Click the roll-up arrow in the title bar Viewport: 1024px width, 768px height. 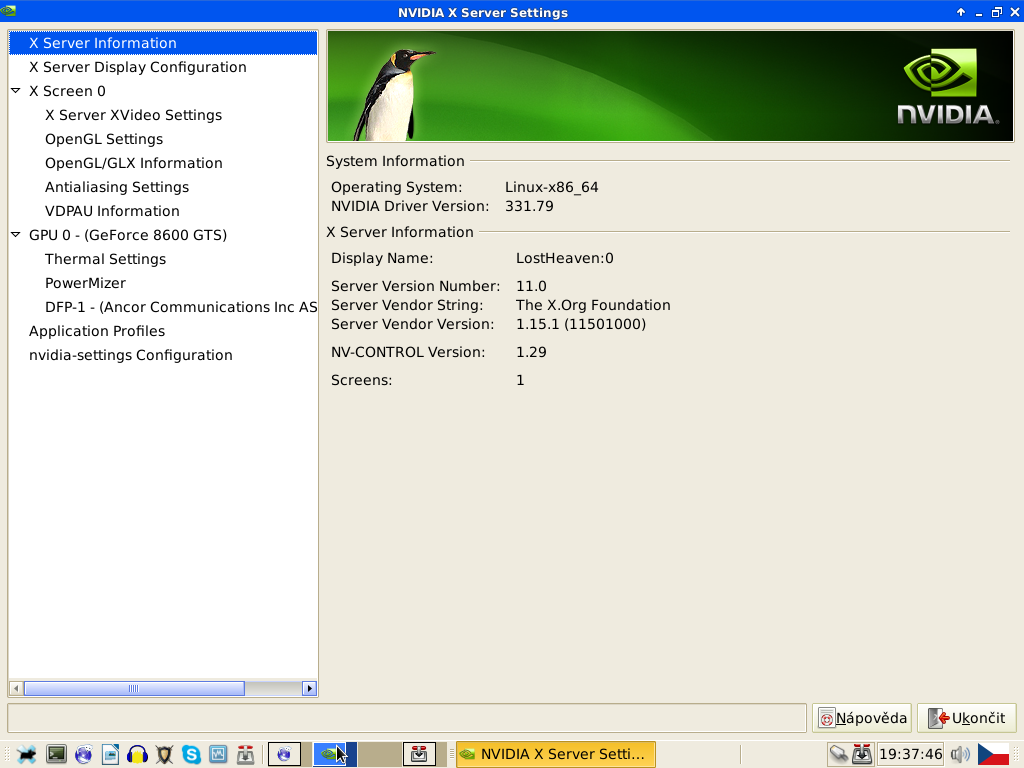click(961, 12)
